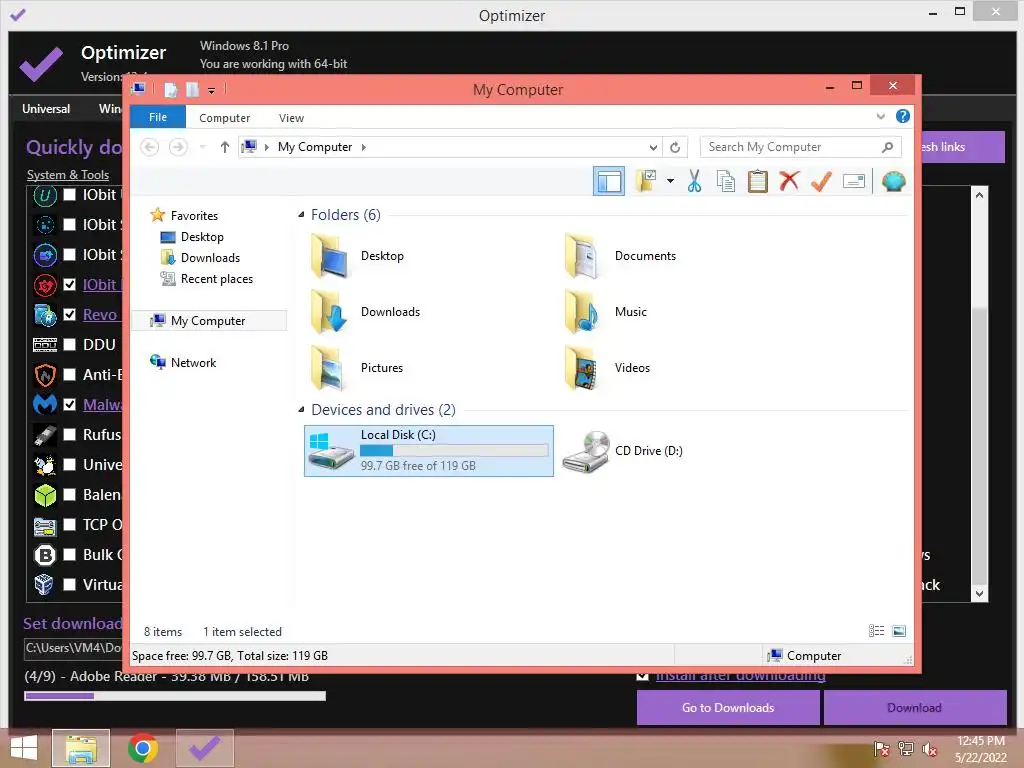Check the TCP O checkbox in Optimizer
Viewport: 1024px width, 768px height.
69,524
